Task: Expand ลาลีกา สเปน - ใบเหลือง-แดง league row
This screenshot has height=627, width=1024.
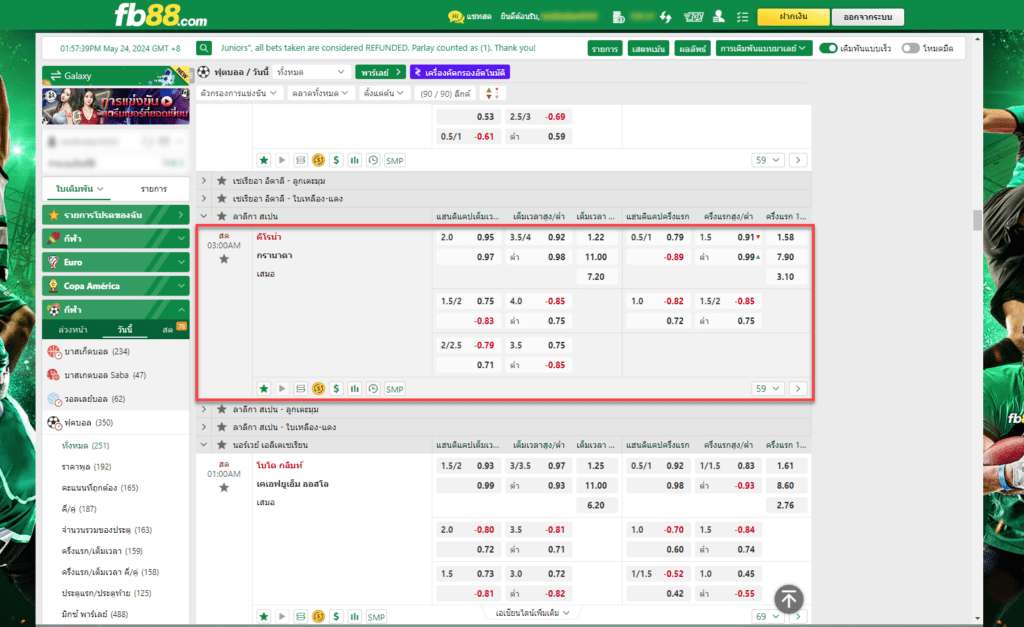Action: pyautogui.click(x=204, y=427)
